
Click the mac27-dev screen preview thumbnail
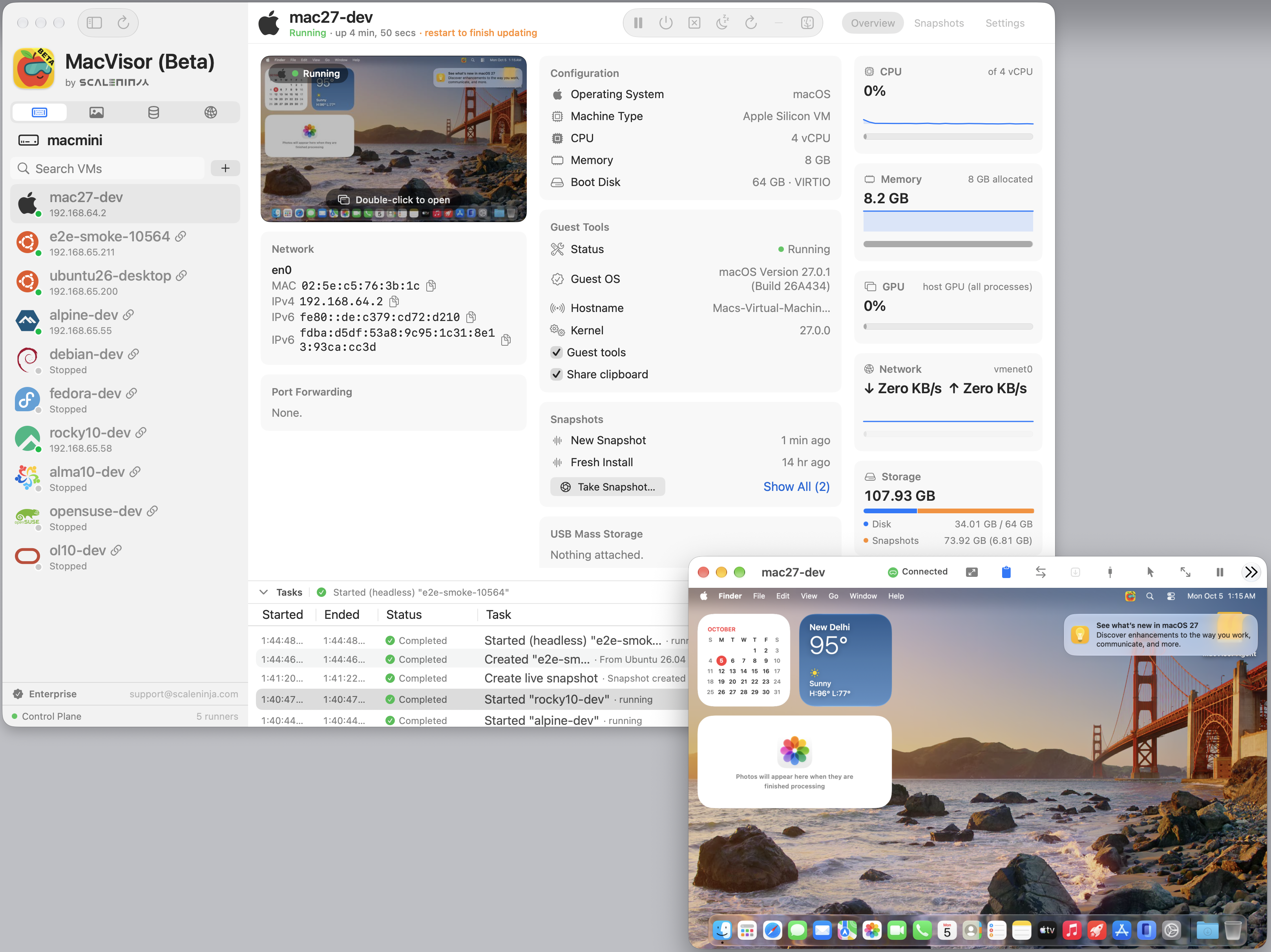(394, 139)
